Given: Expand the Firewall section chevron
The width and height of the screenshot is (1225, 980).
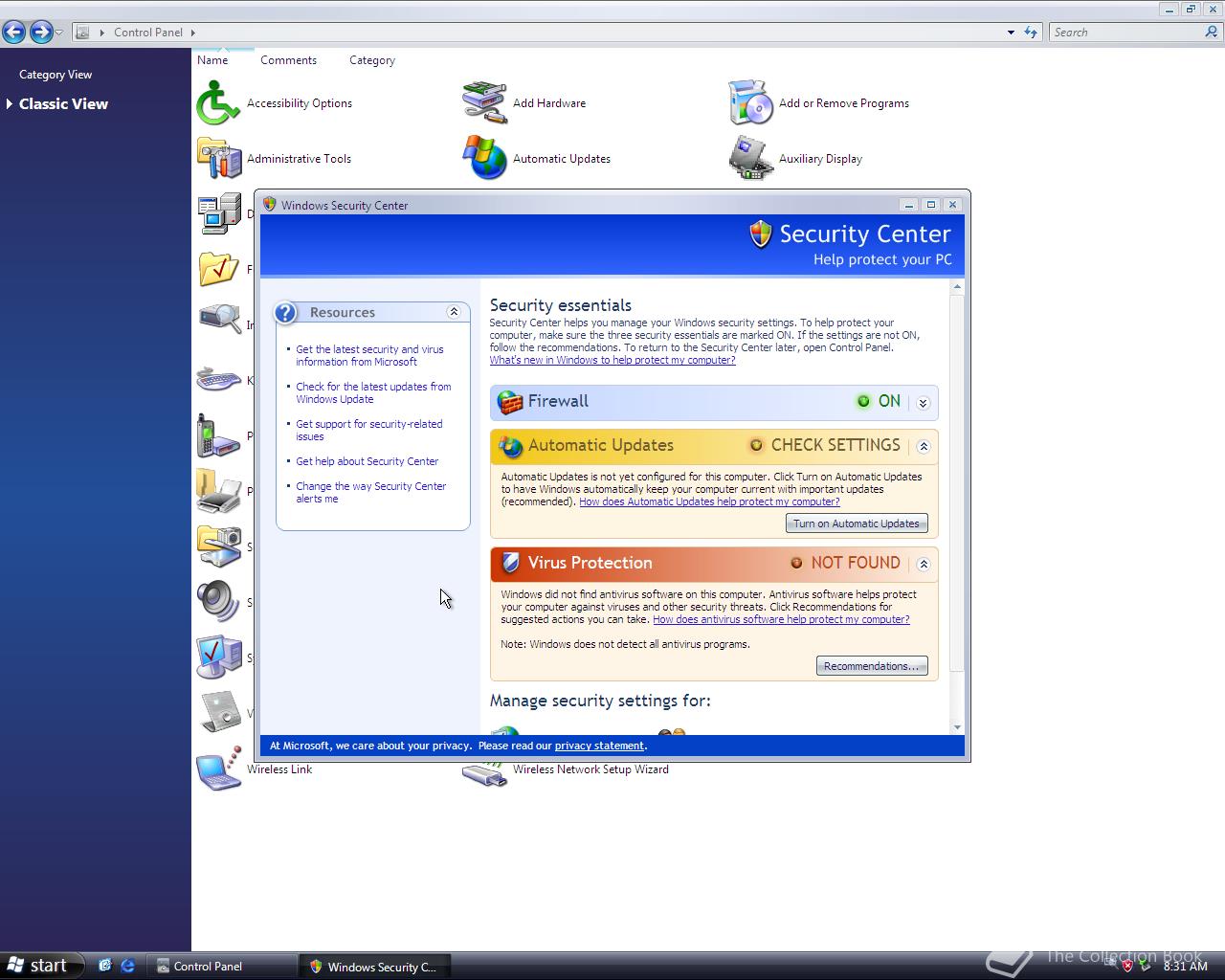Looking at the screenshot, I should [923, 403].
